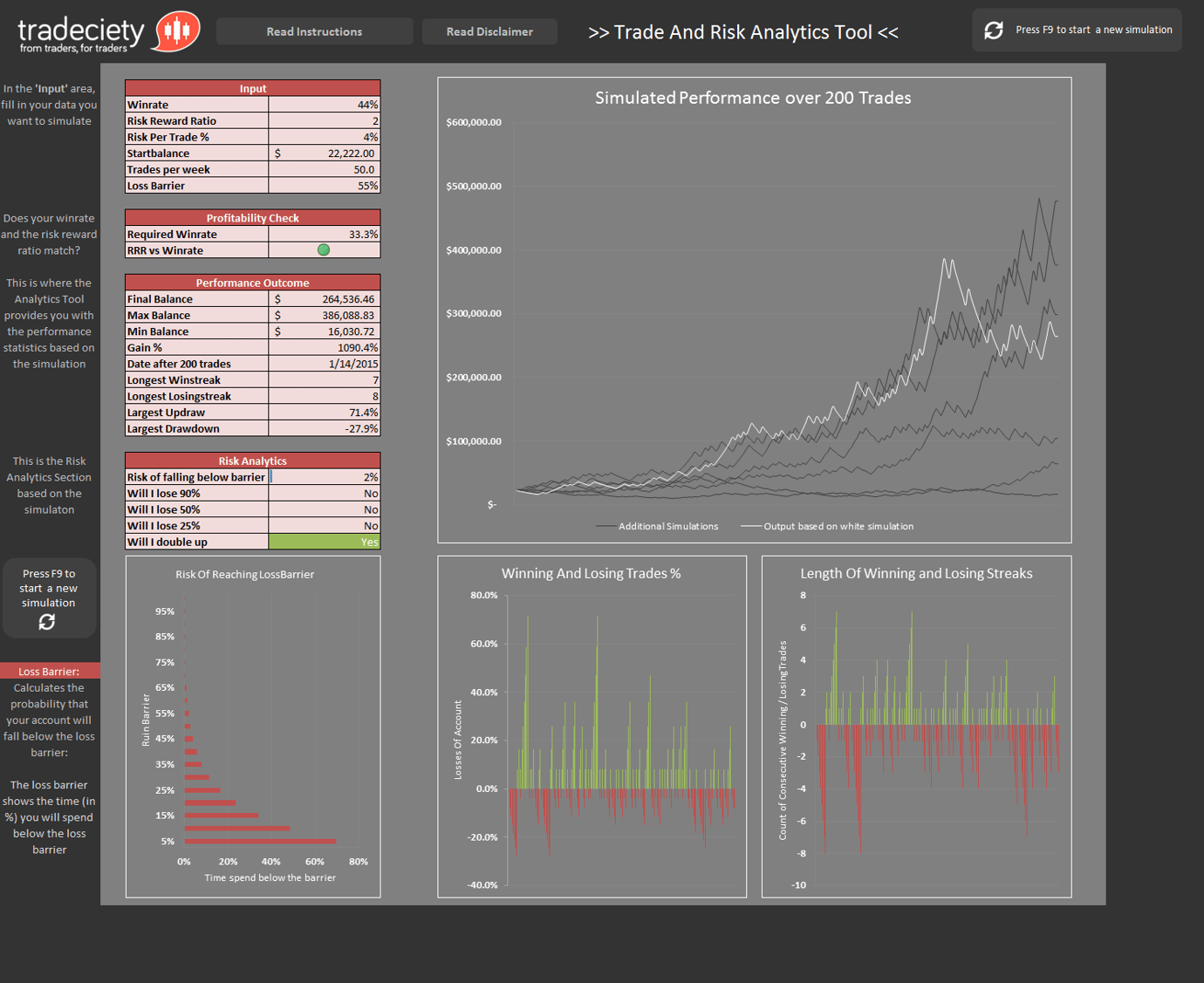1204x983 pixels.
Task: Open the Read Instructions tab
Action: pyautogui.click(x=313, y=31)
